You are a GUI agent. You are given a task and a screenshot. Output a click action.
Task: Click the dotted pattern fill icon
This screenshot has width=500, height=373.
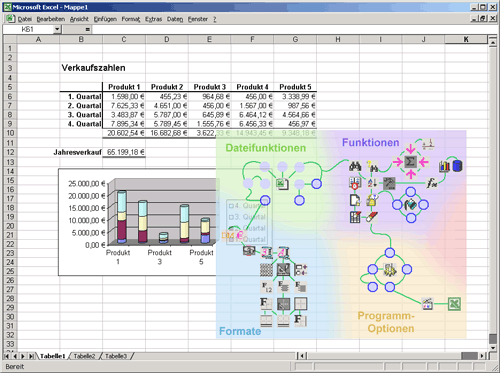pyautogui.click(x=266, y=270)
